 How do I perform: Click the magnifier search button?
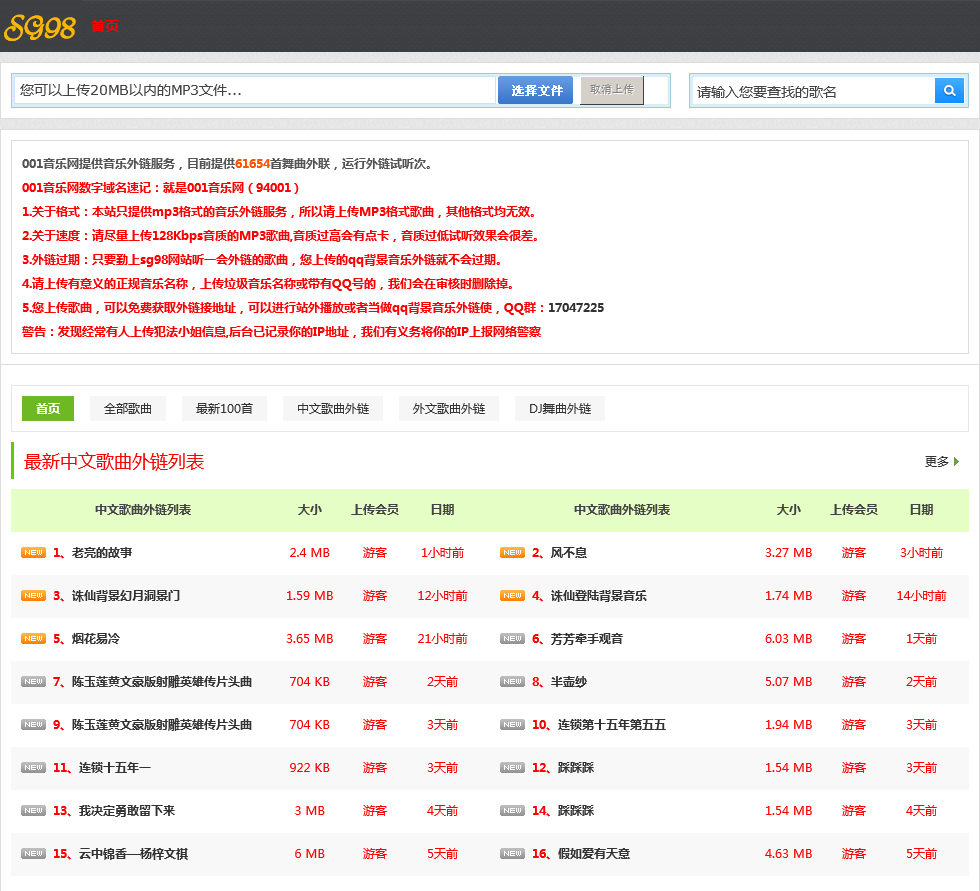coord(949,91)
